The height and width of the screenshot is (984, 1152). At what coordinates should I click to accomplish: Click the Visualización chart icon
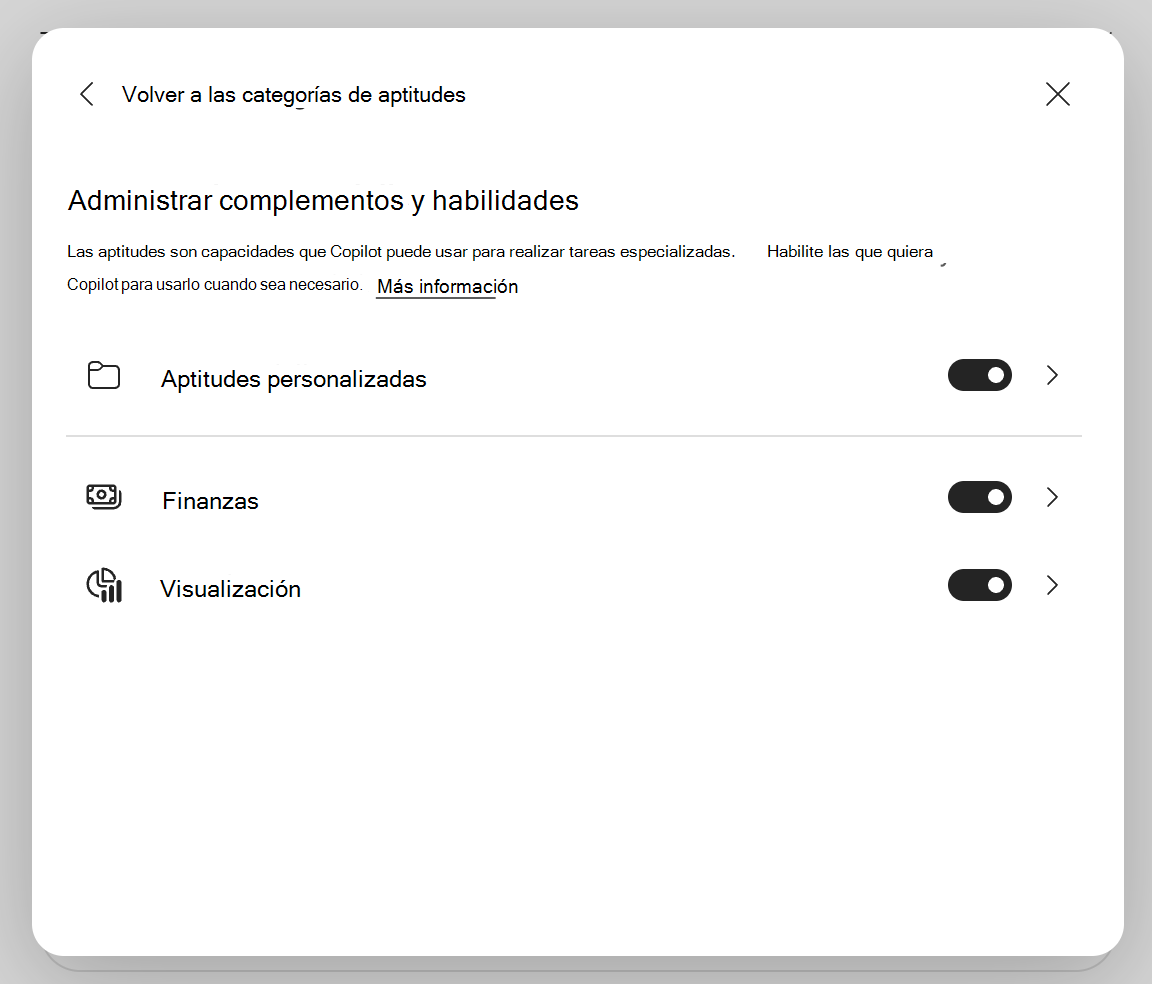tap(104, 586)
